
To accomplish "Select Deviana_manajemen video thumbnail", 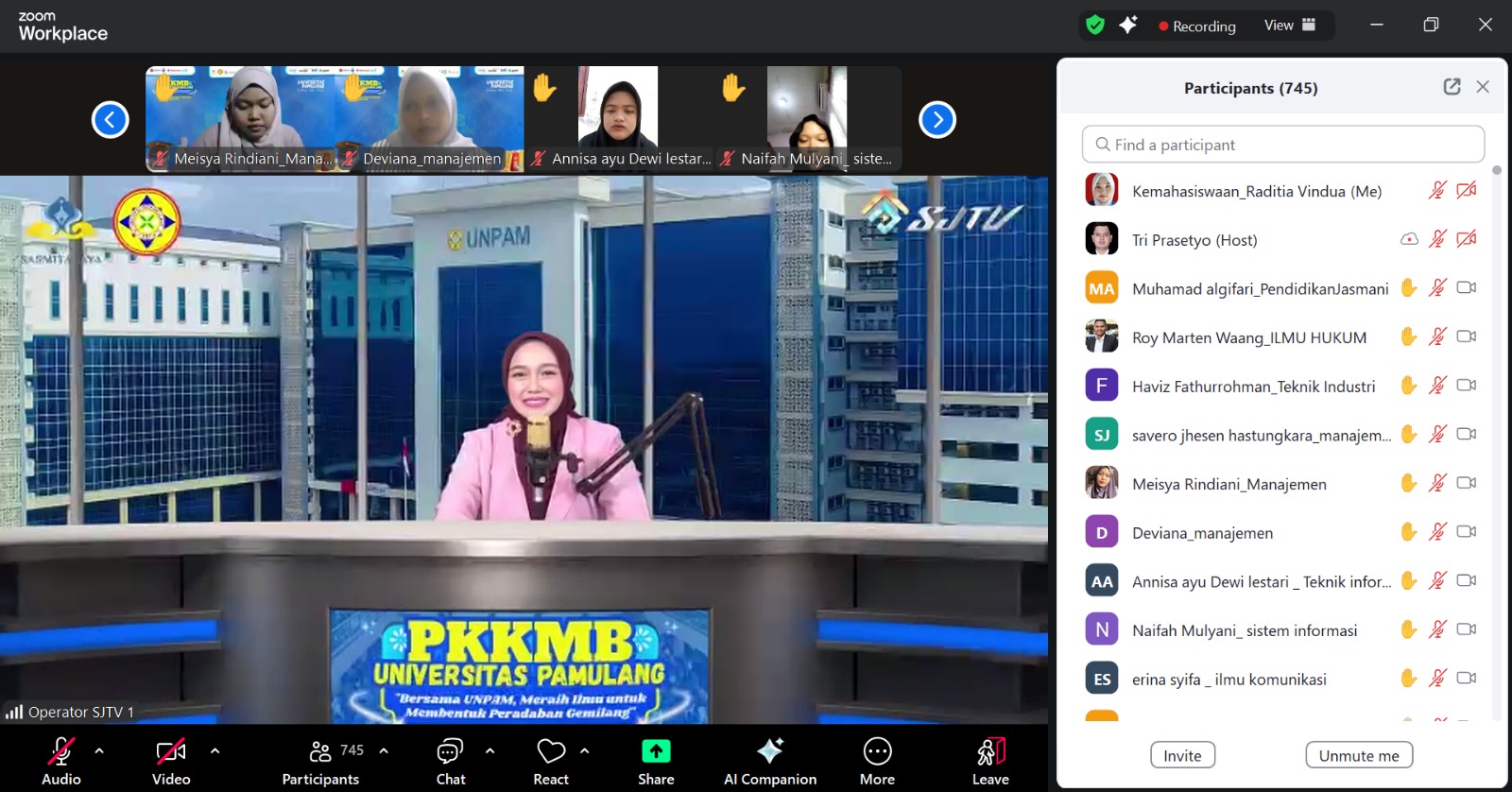I will (429, 118).
